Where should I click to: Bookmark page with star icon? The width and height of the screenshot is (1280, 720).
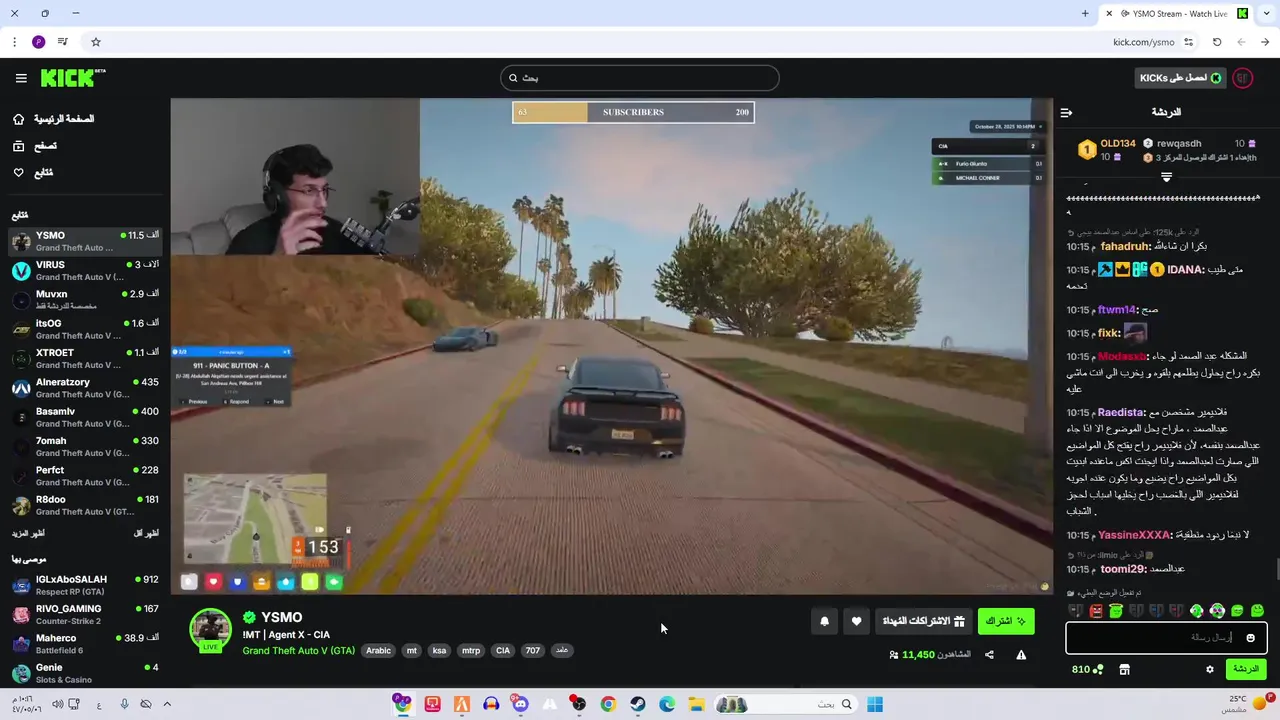(x=96, y=42)
